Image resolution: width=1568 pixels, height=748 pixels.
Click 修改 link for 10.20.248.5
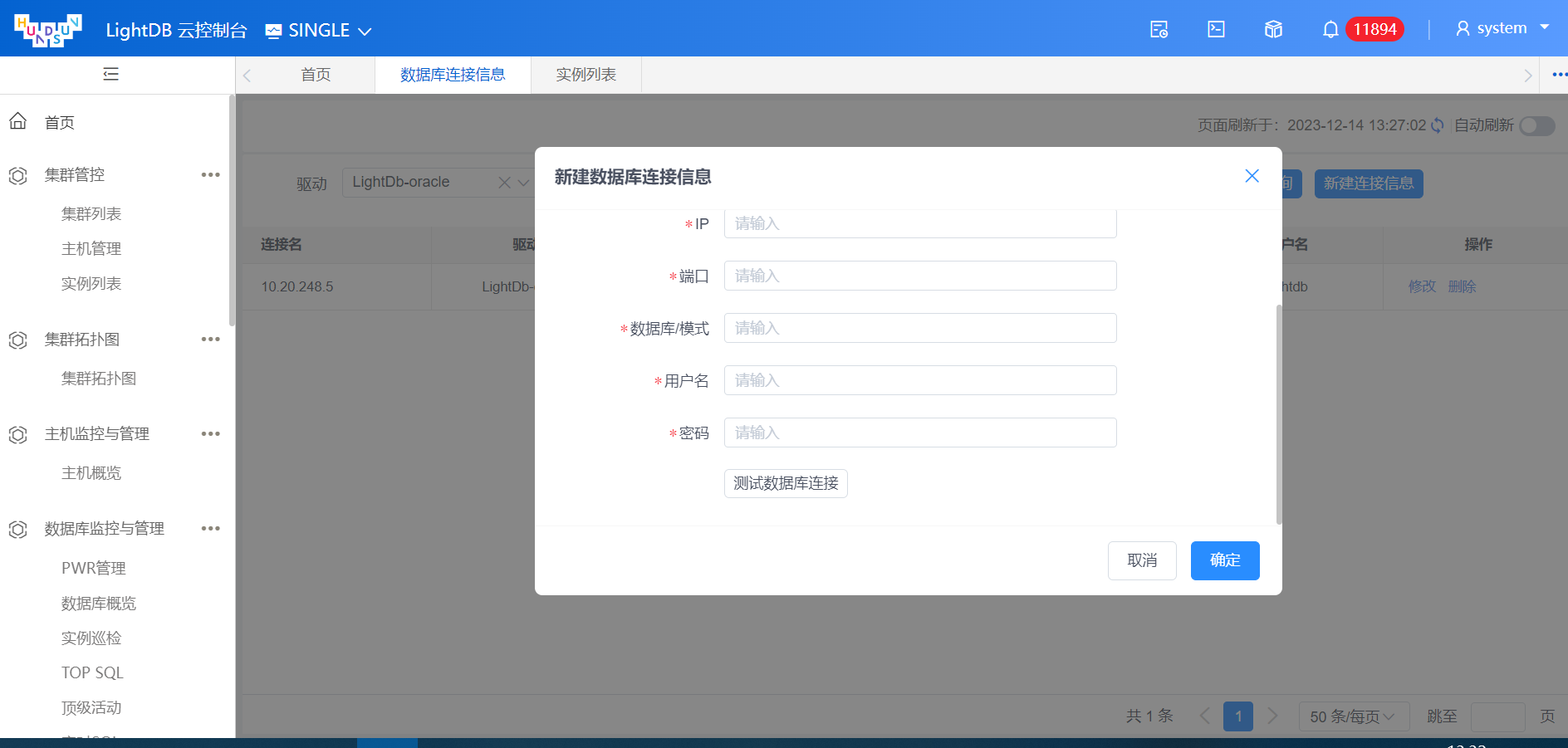tap(1422, 286)
